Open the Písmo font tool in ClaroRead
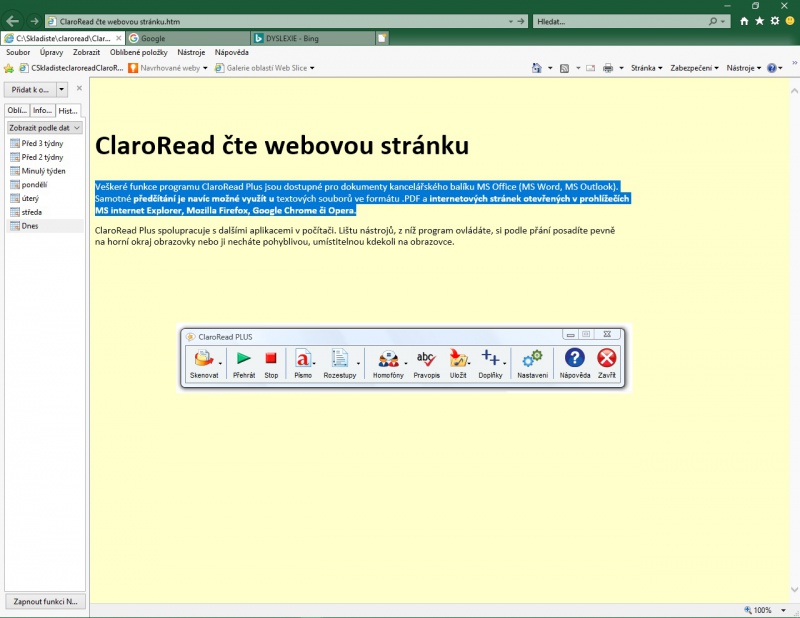The width and height of the screenshot is (800, 618). (x=303, y=359)
